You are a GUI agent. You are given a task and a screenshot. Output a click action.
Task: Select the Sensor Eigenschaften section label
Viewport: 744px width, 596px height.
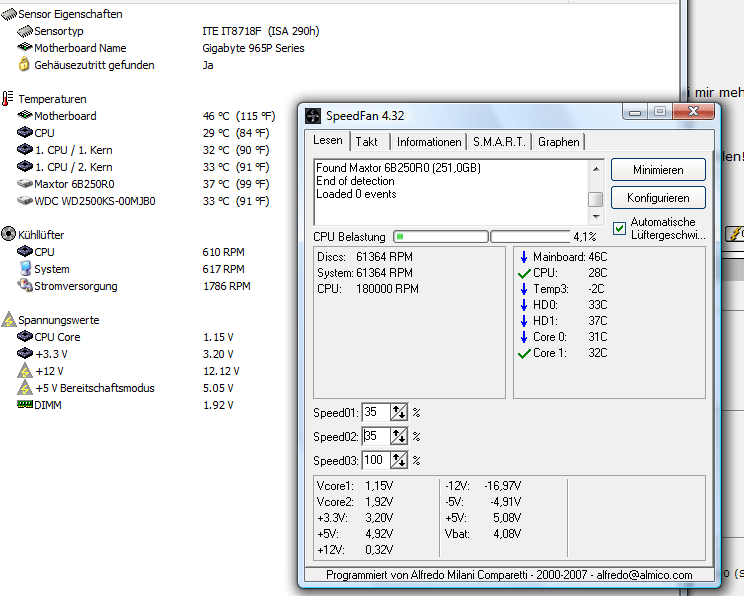click(70, 14)
